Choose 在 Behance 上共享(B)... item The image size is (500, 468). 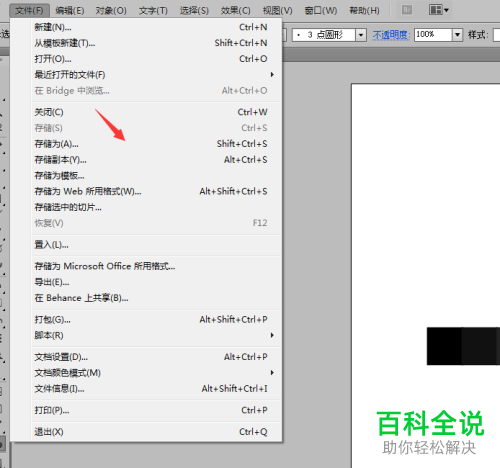[156, 298]
